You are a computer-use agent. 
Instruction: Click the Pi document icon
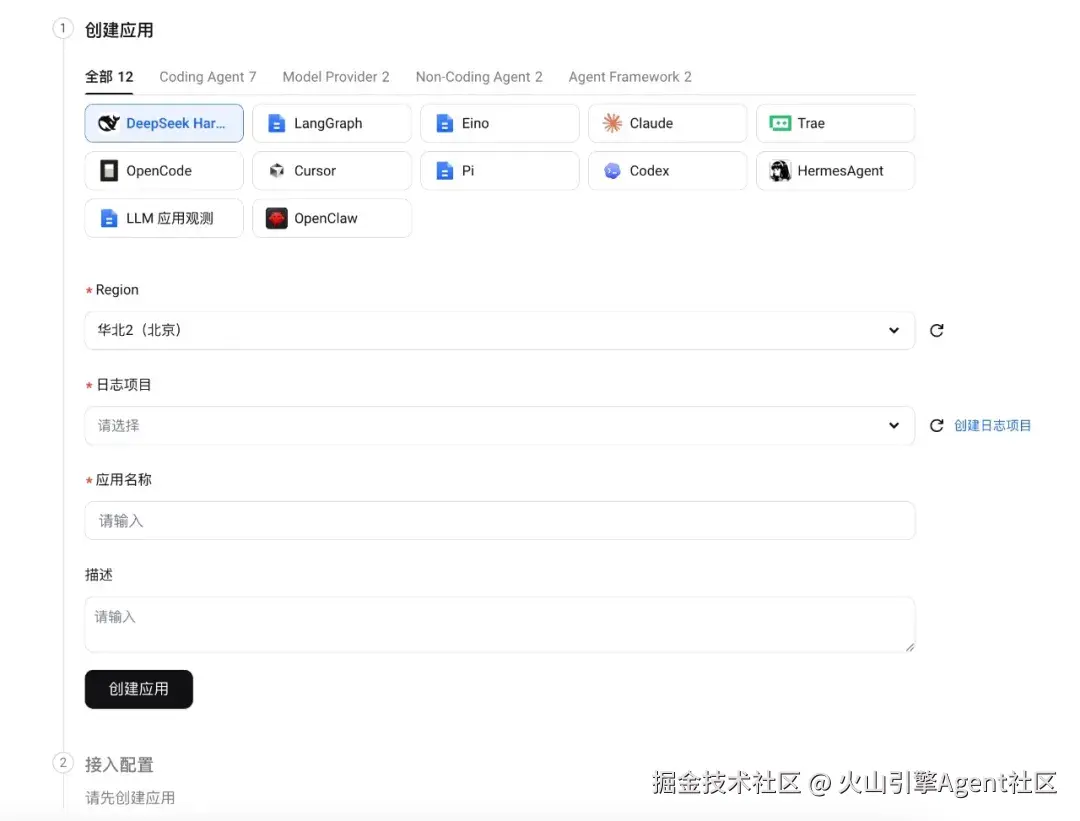tap(444, 171)
